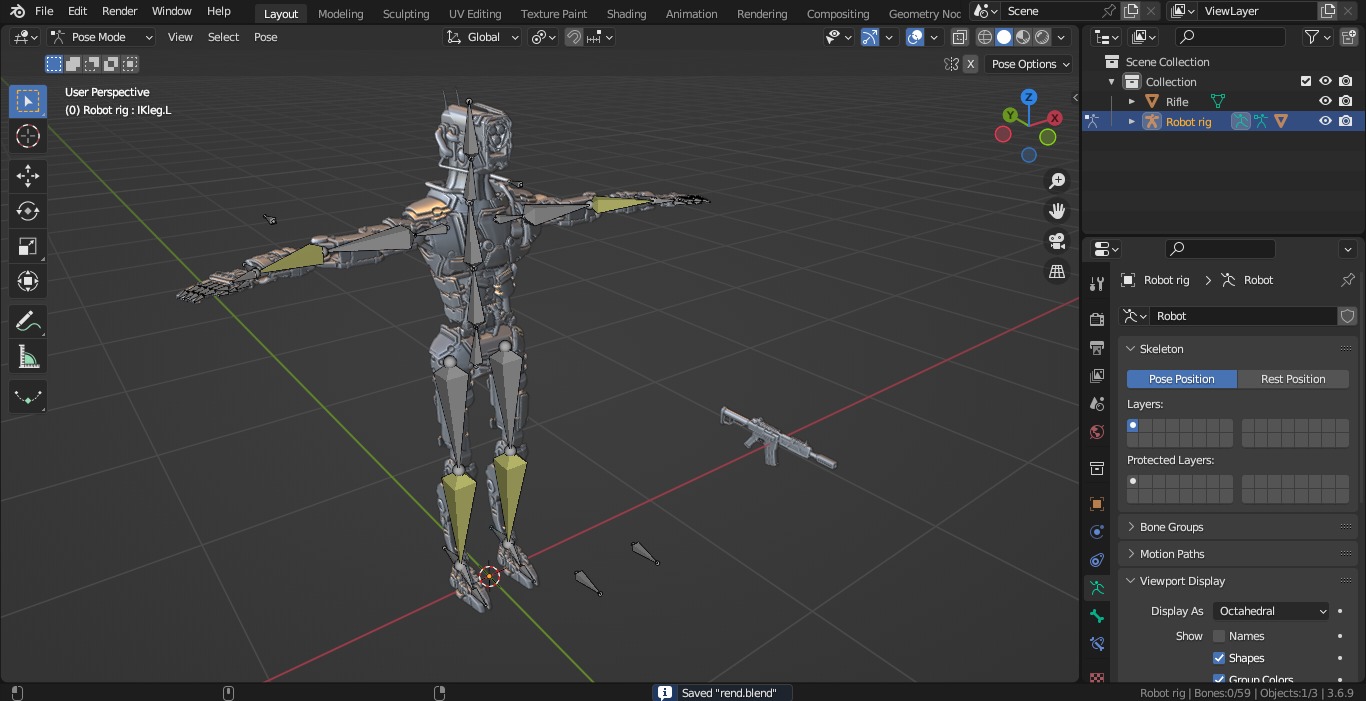
Task: Click the Pose Position button
Action: click(1182, 379)
